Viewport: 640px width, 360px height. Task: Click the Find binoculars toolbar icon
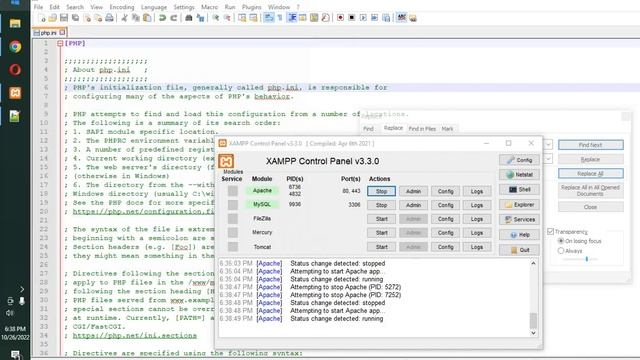[x=189, y=18]
